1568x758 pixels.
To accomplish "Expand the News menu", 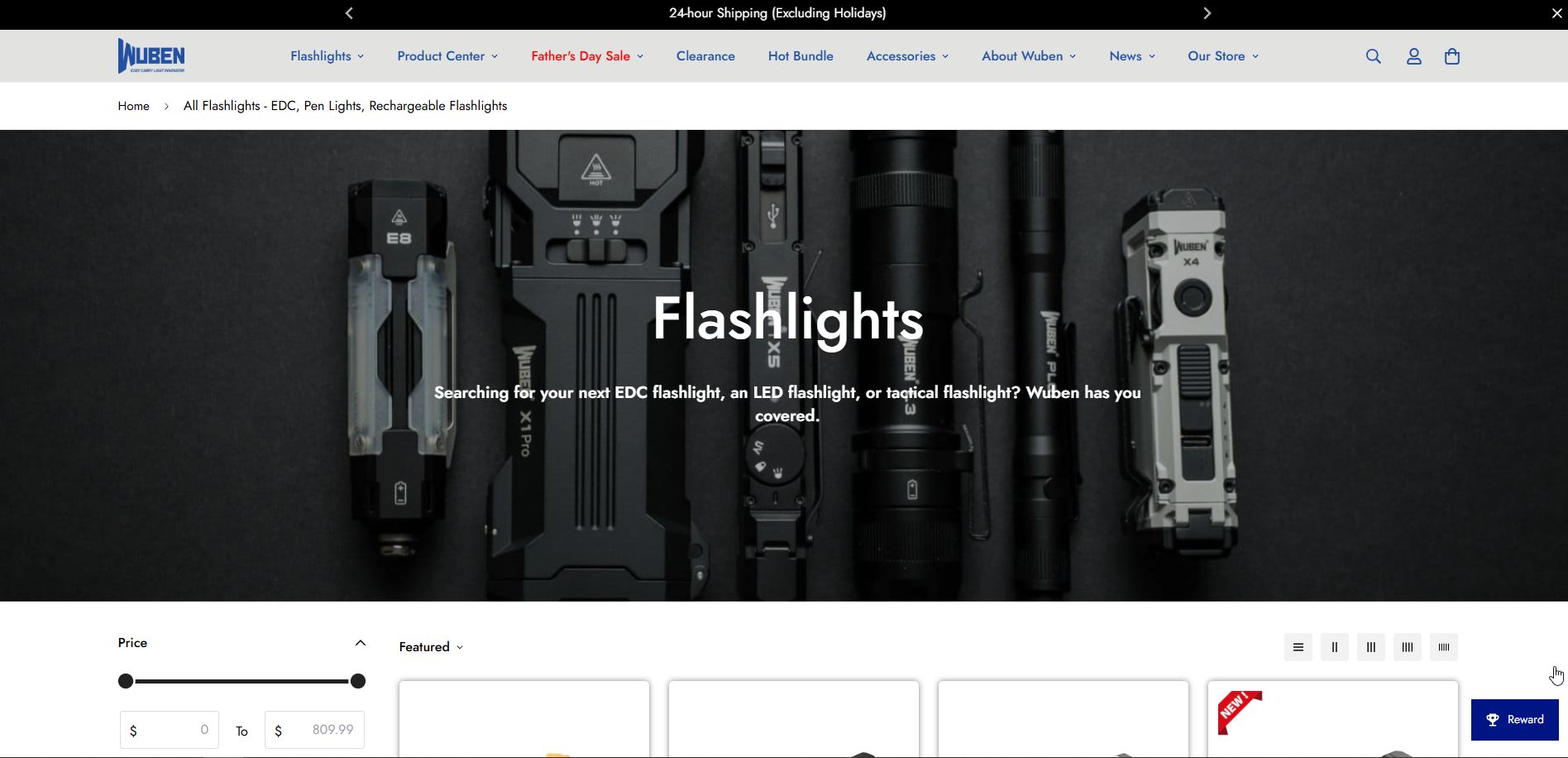I will pyautogui.click(x=1132, y=56).
